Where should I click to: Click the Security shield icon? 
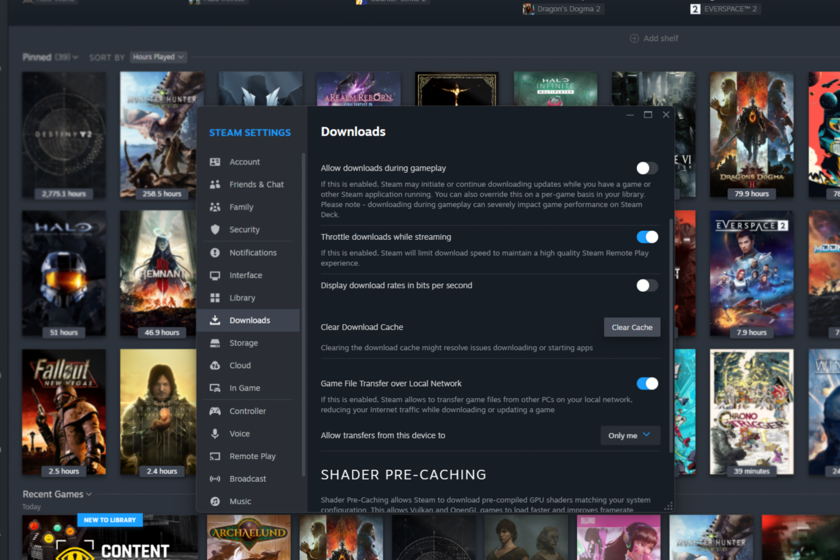click(215, 229)
